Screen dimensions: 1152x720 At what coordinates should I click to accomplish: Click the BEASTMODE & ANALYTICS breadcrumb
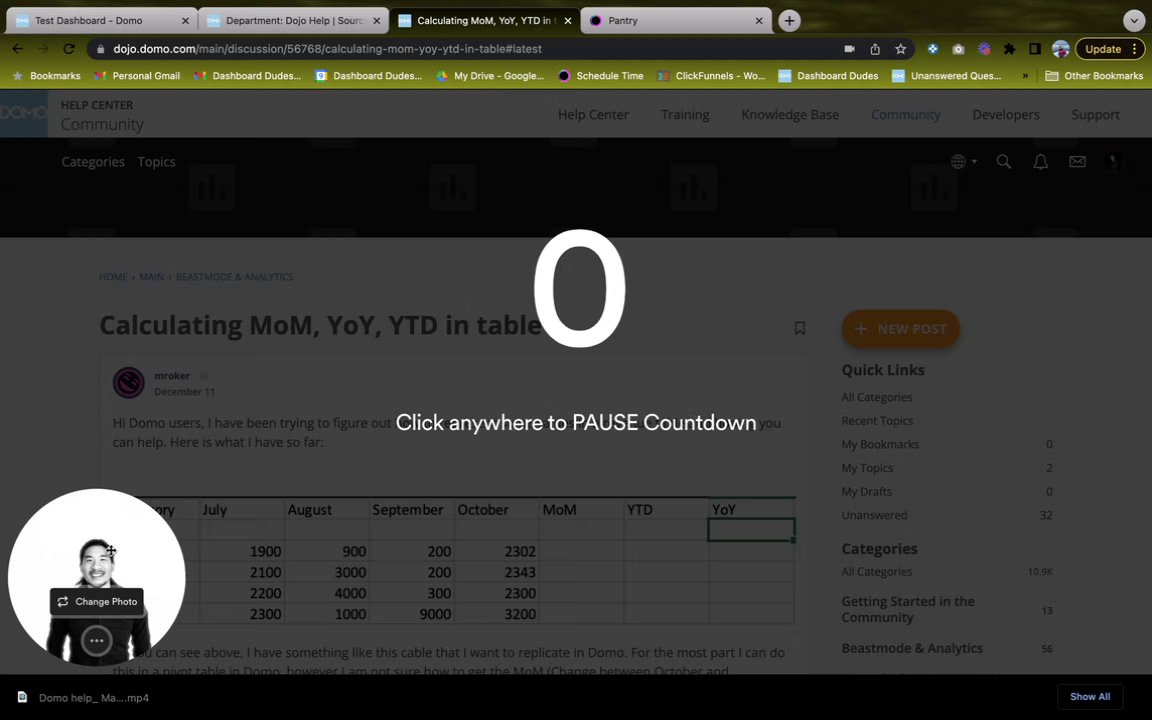click(234, 277)
